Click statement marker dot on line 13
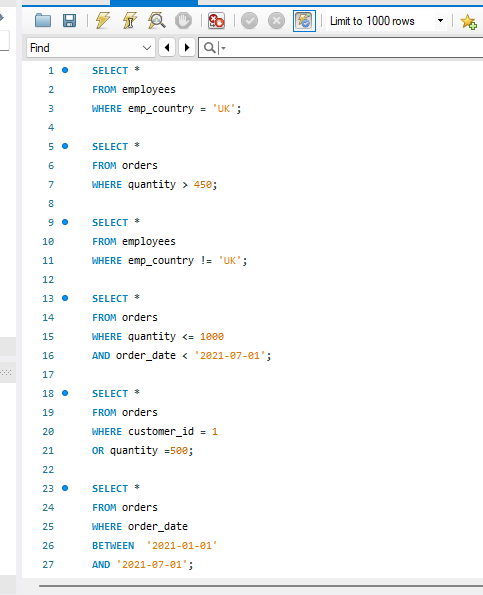This screenshot has height=595, width=483. pyautogui.click(x=65, y=298)
